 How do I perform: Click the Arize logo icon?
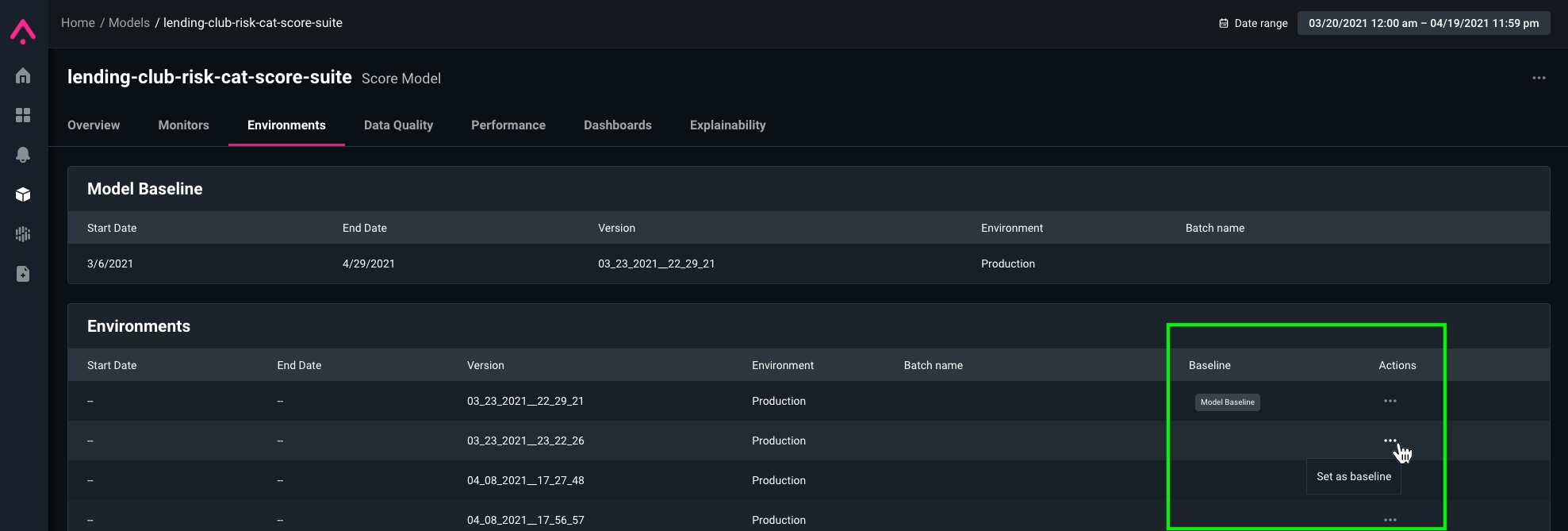(x=23, y=32)
